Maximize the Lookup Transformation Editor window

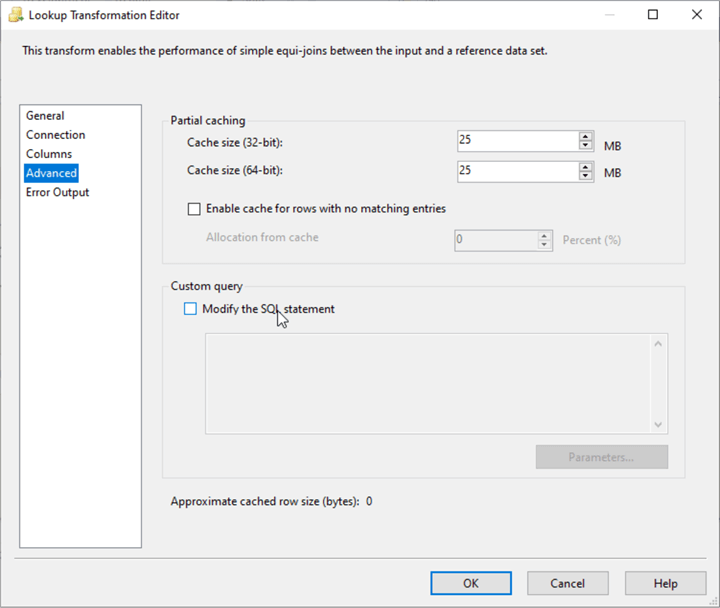coord(653,15)
